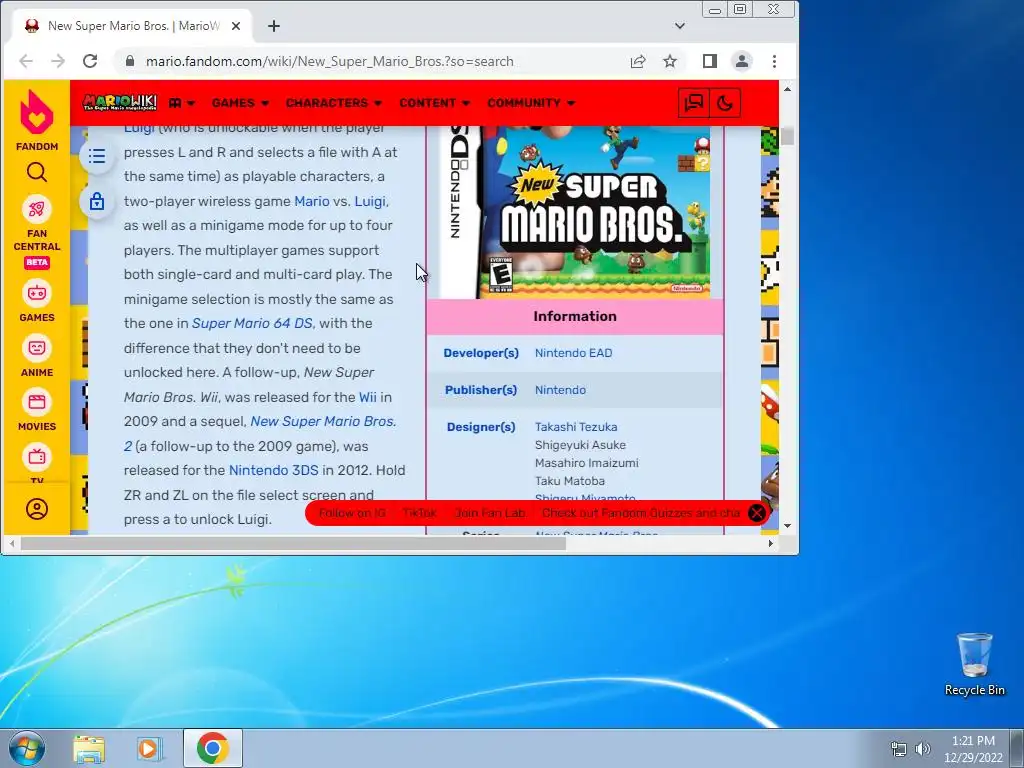
Task: Expand Chrome tab search chevron
Action: tap(680, 26)
